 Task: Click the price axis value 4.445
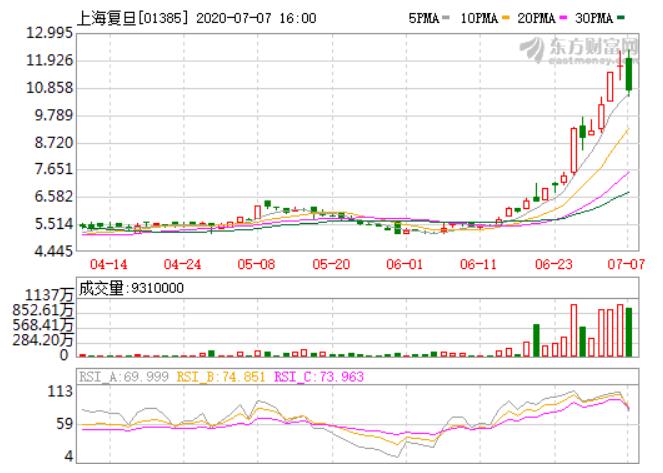pyautogui.click(x=54, y=252)
